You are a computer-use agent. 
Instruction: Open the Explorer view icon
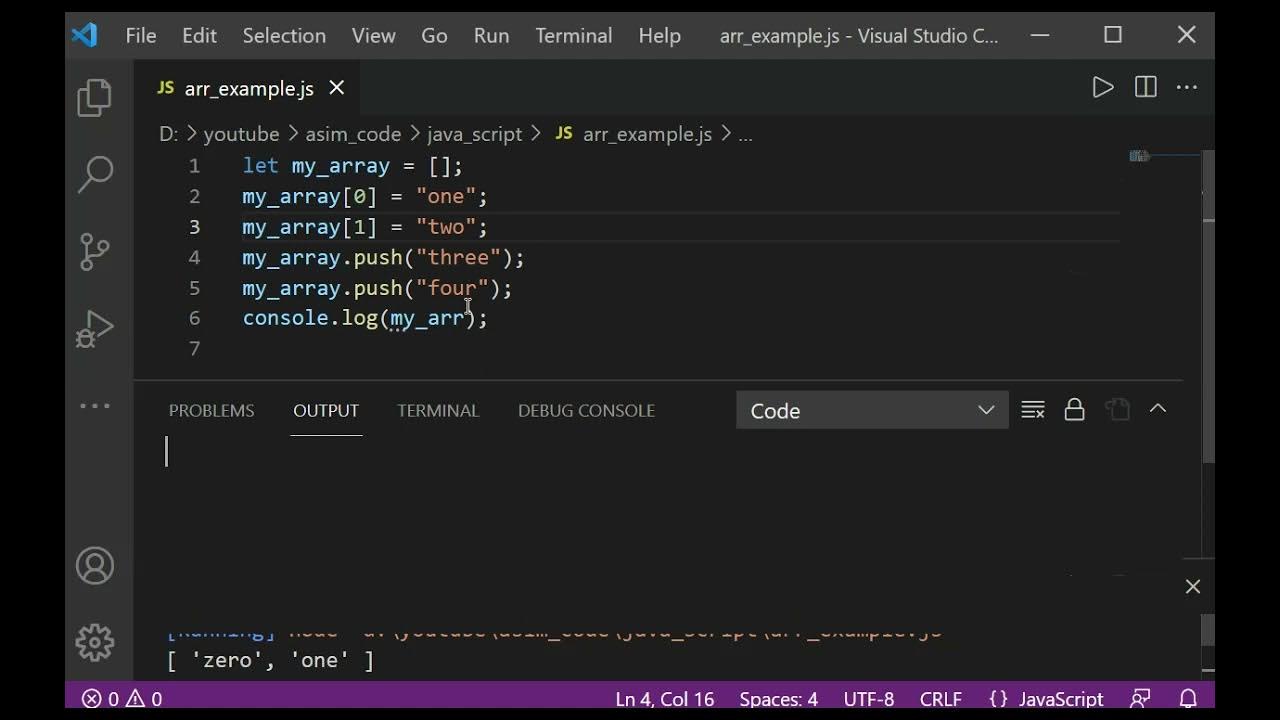(x=95, y=97)
